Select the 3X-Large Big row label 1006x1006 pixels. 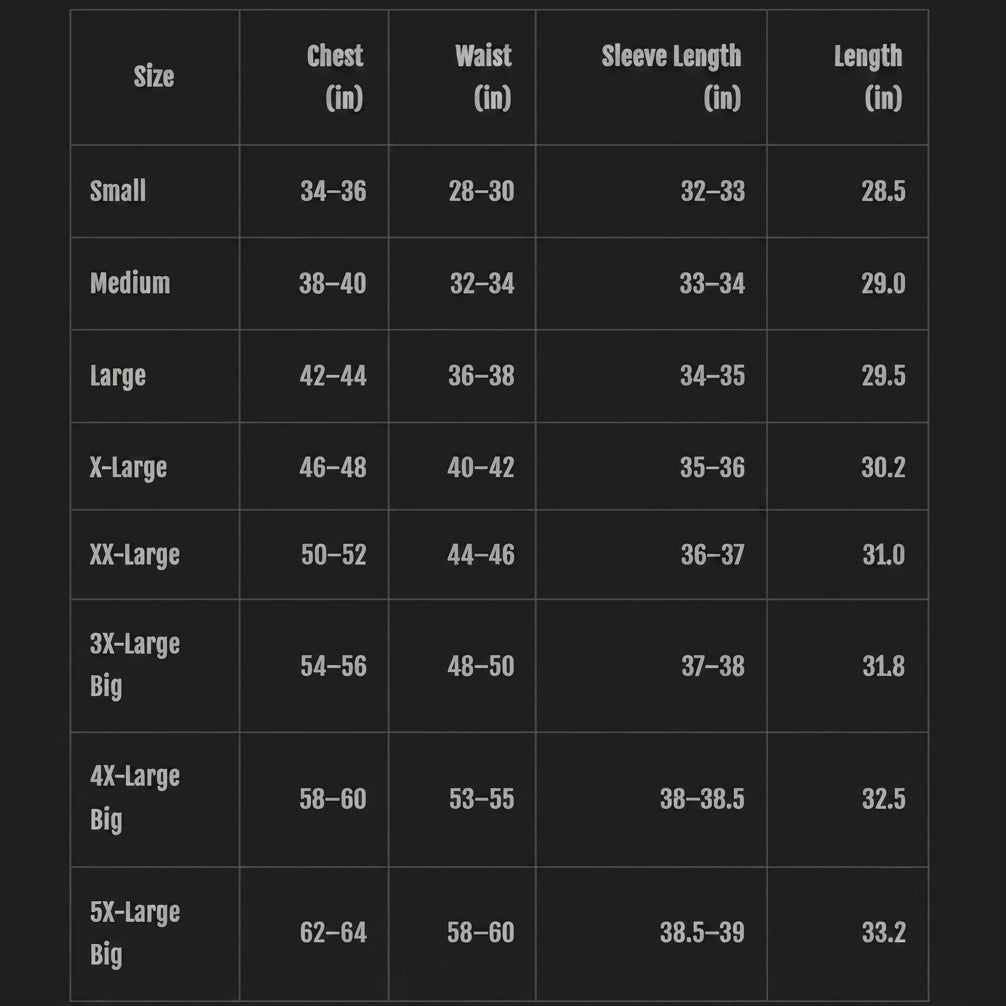tap(135, 665)
